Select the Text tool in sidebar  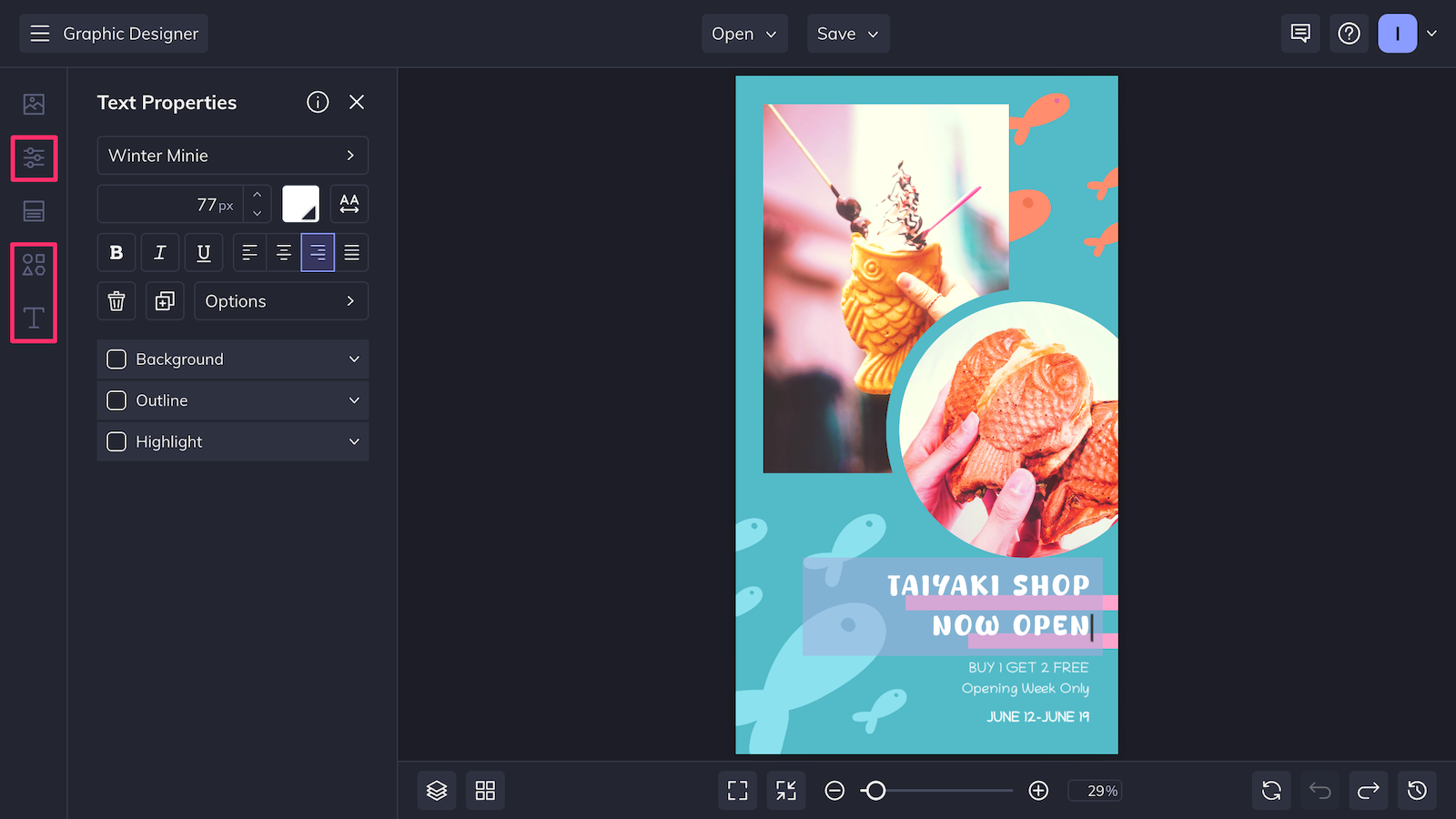(x=34, y=318)
